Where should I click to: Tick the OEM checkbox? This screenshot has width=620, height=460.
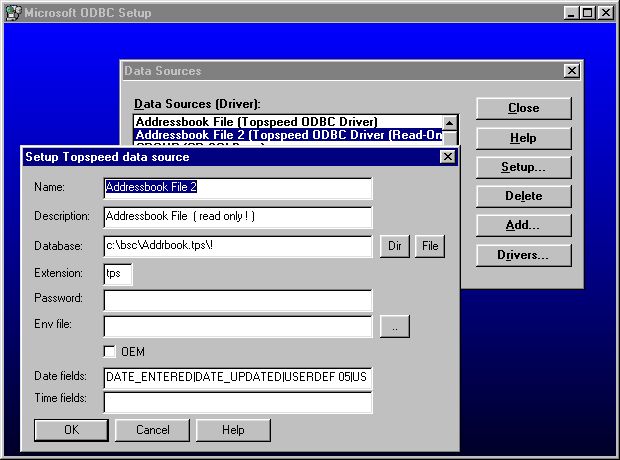pyautogui.click(x=110, y=352)
